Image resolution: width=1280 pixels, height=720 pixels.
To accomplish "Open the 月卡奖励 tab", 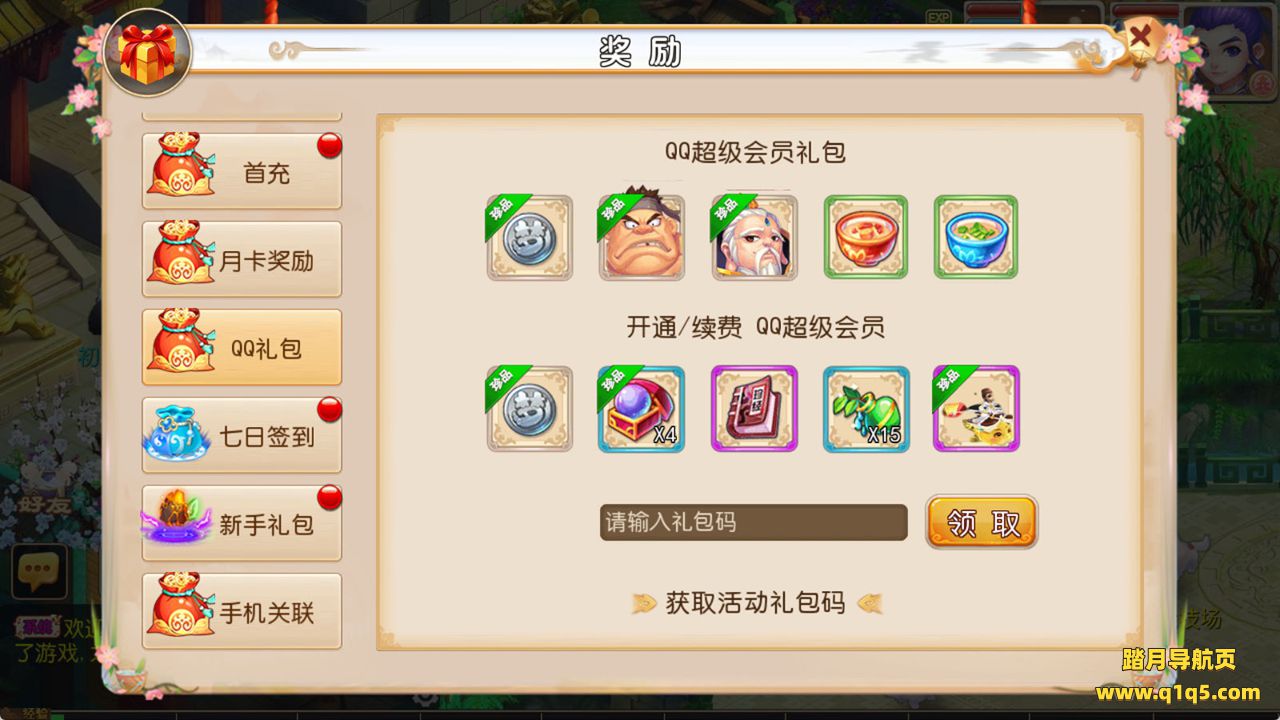I will pyautogui.click(x=242, y=260).
